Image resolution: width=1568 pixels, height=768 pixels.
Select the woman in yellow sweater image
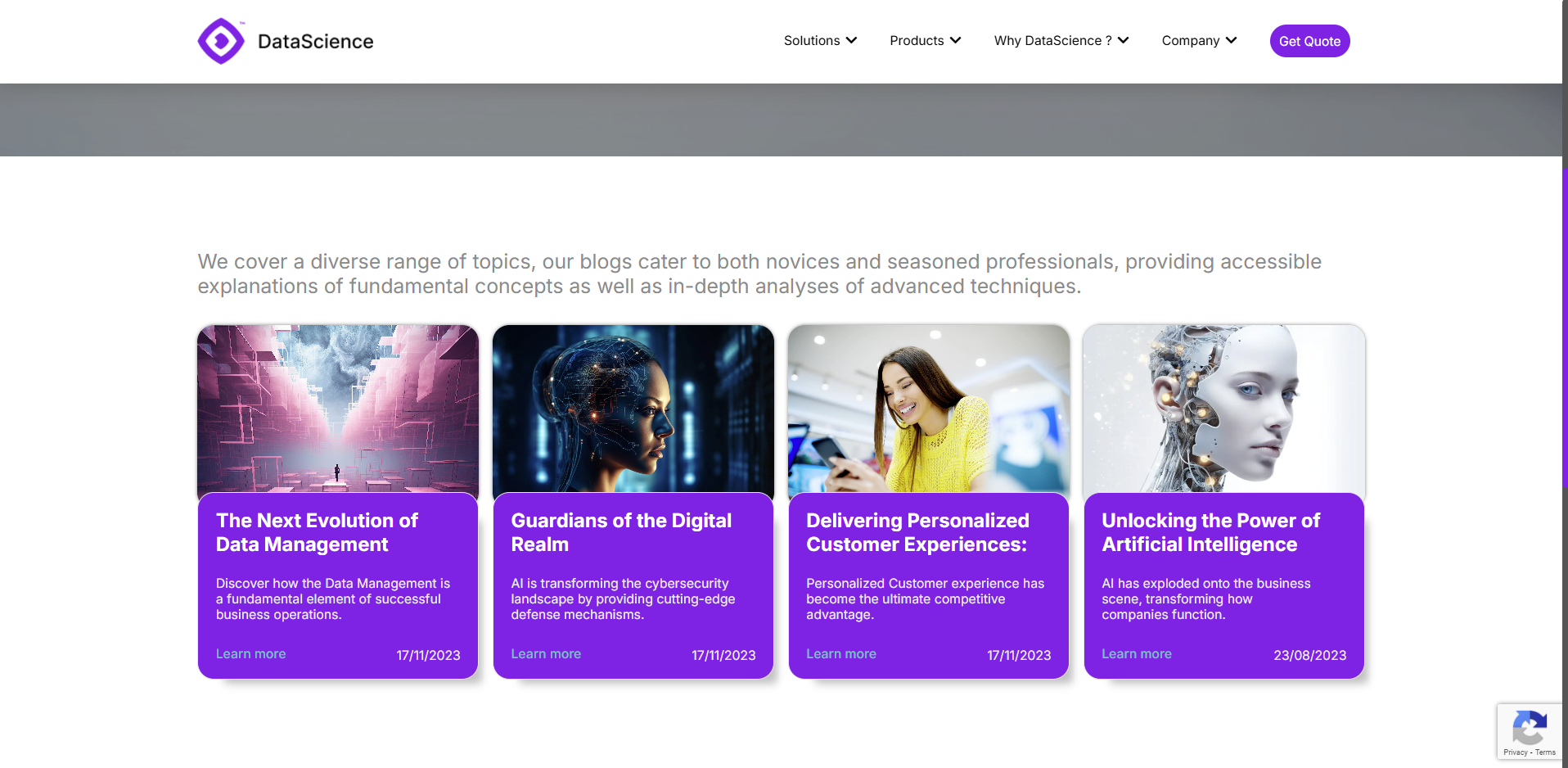tap(928, 409)
